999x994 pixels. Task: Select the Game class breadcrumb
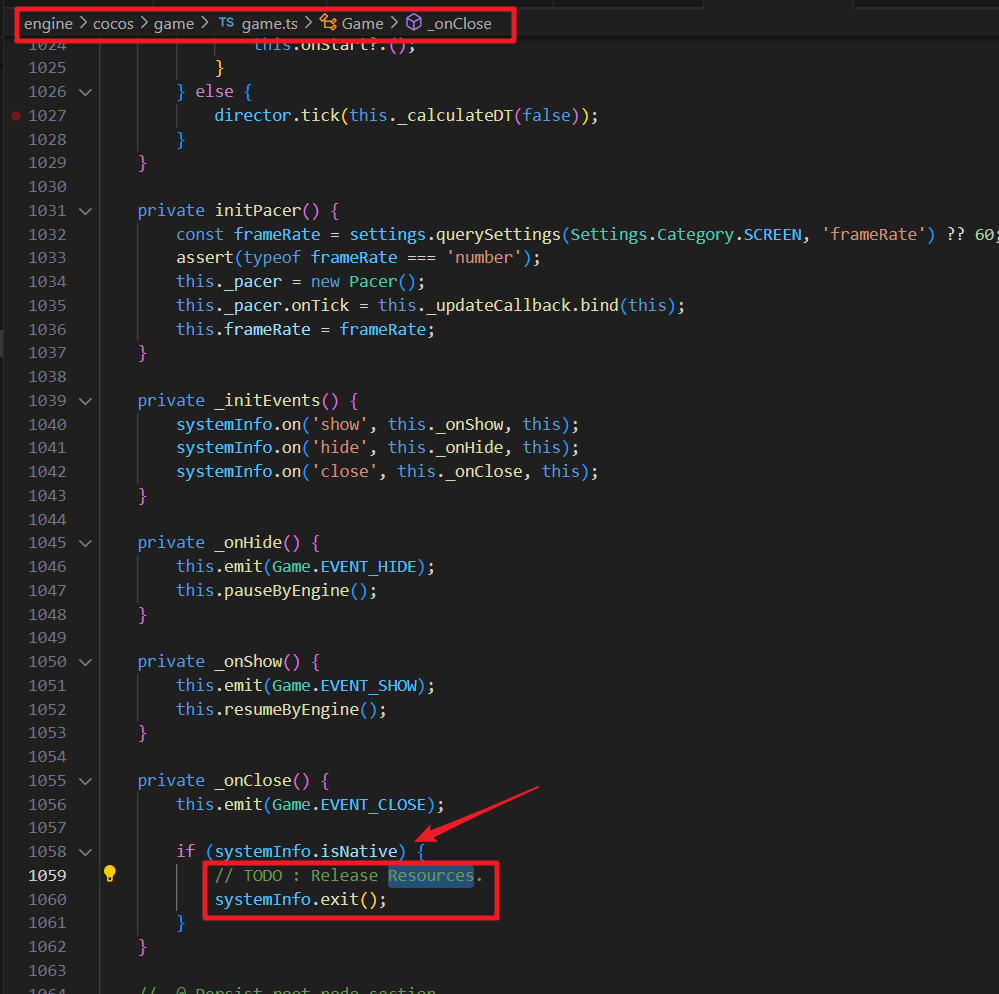(362, 24)
